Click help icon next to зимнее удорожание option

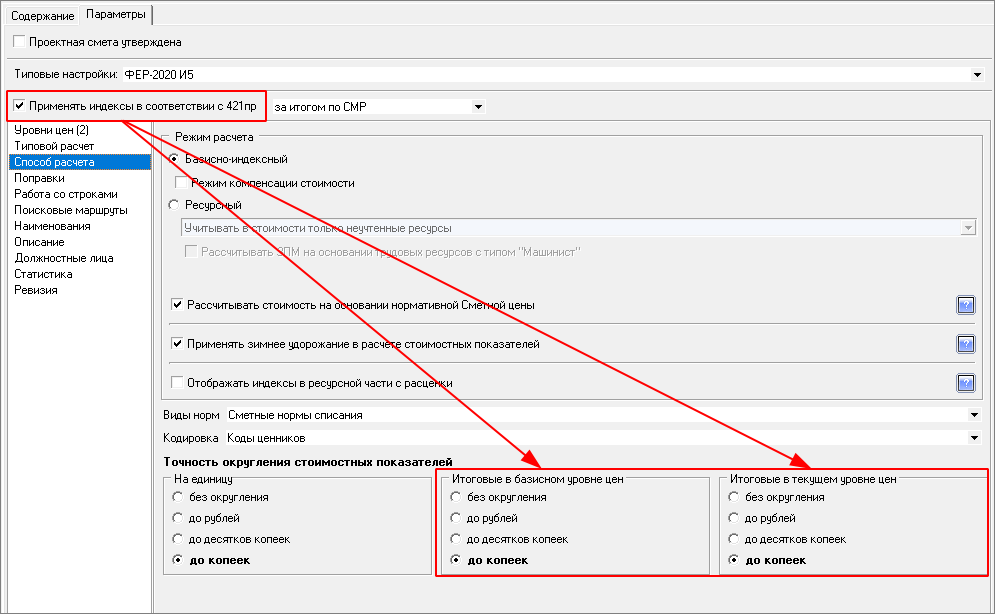pyautogui.click(x=965, y=344)
